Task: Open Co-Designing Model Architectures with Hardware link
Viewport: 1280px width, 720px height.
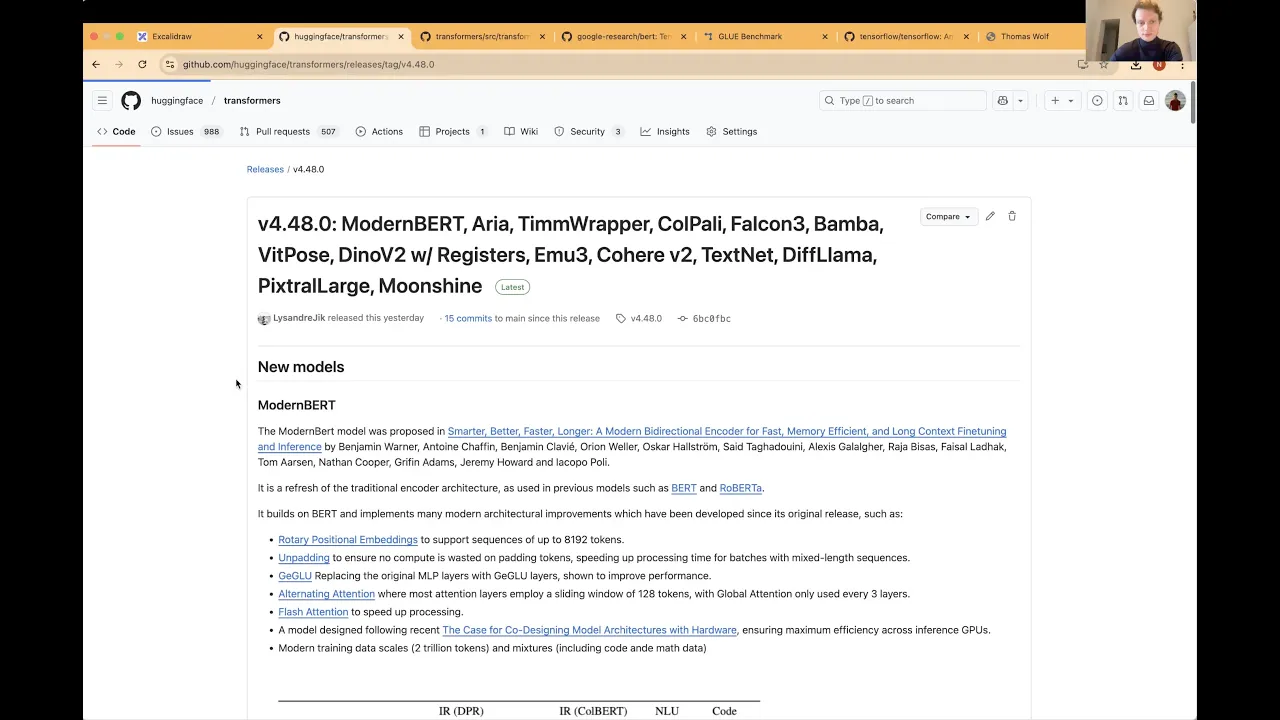Action: pos(589,630)
